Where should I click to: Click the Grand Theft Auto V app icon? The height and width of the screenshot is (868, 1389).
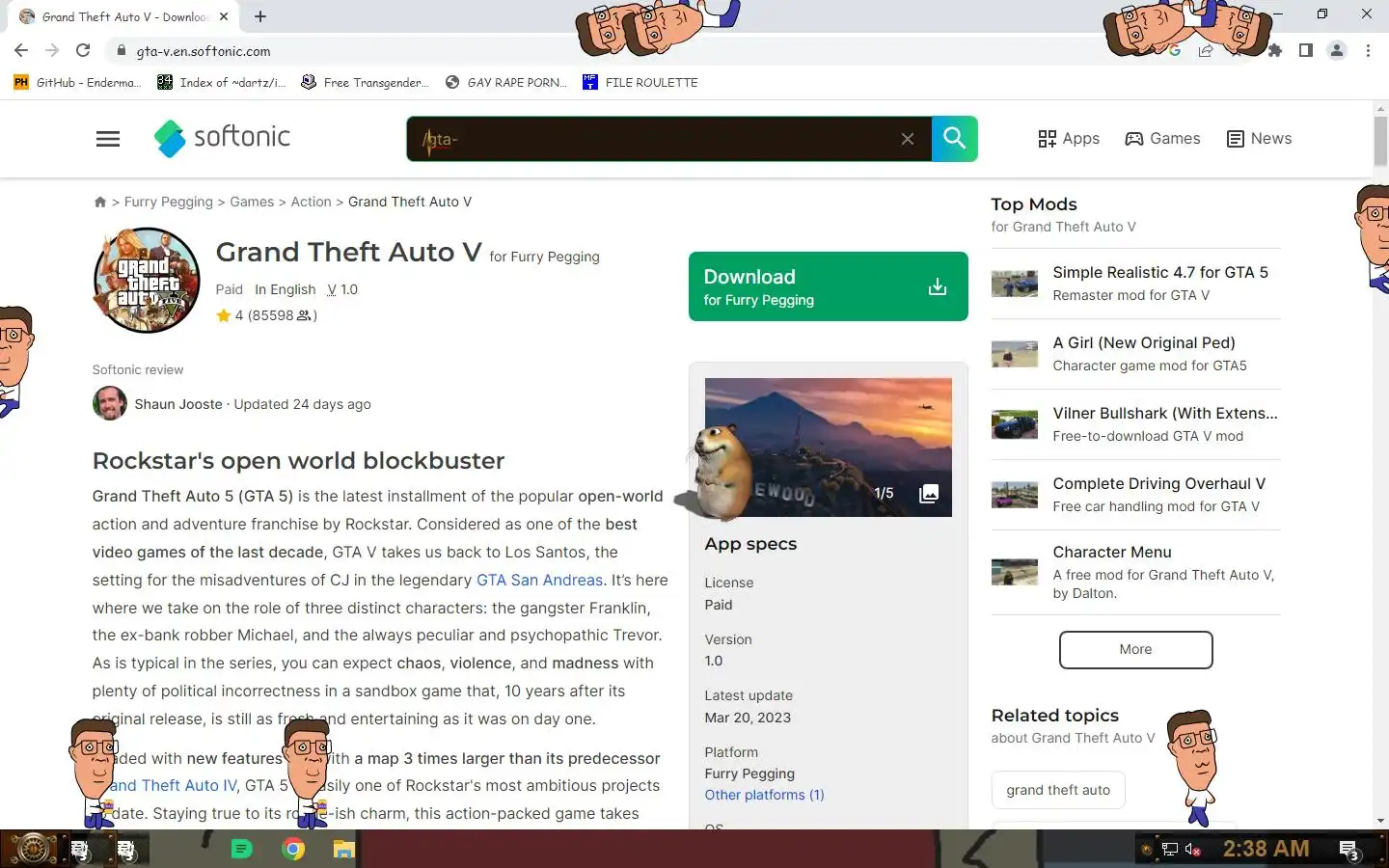tap(147, 281)
